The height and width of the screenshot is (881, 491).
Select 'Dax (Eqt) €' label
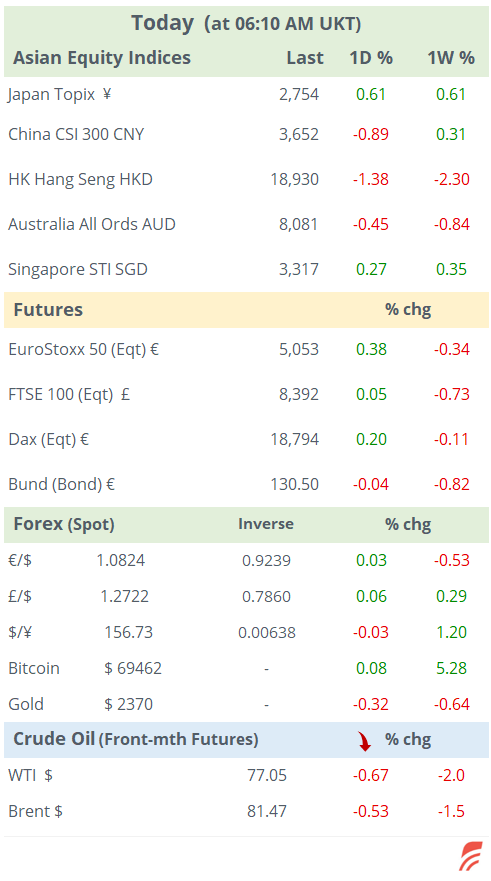coord(48,439)
